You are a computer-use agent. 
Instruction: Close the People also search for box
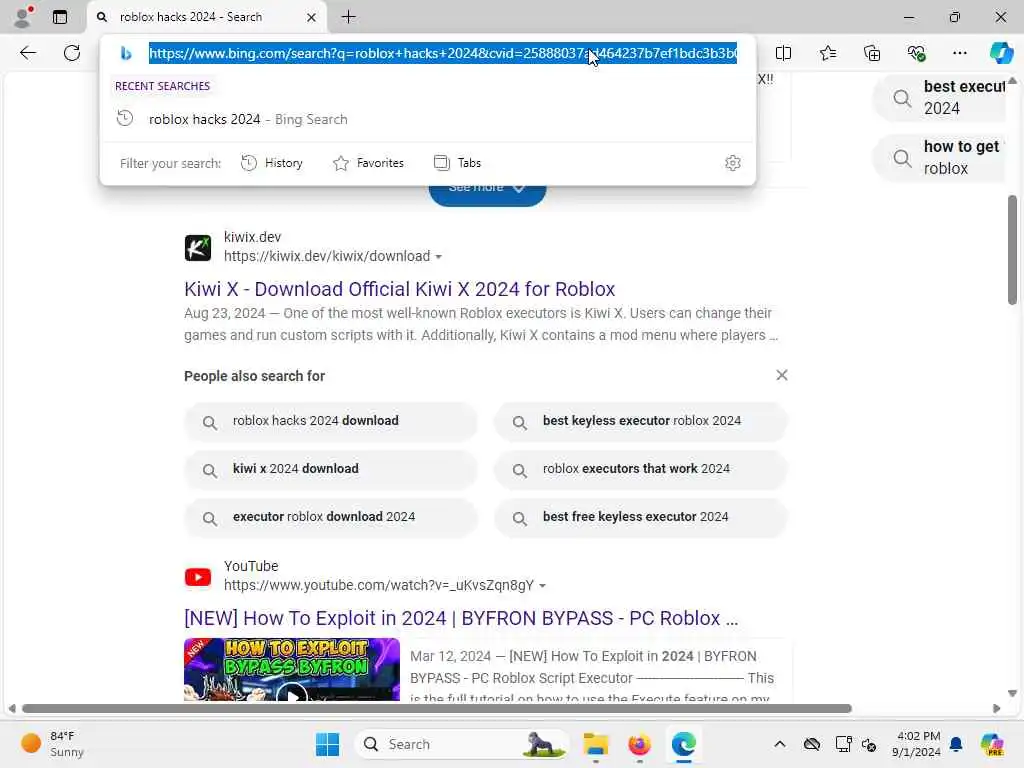782,375
